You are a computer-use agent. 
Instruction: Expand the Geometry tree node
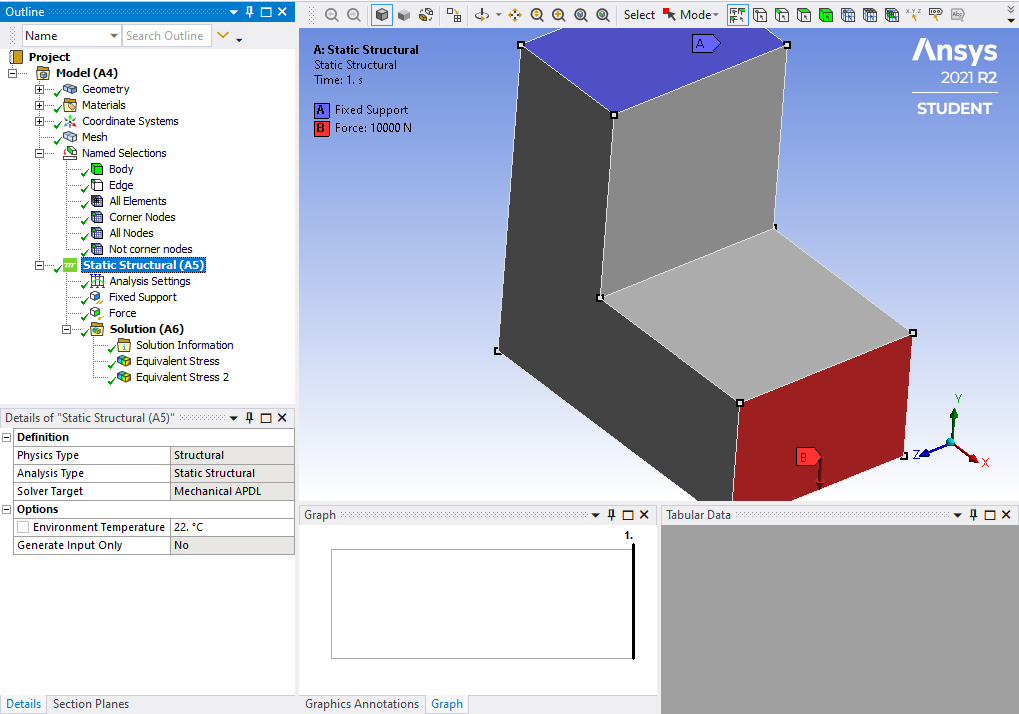tap(40, 89)
